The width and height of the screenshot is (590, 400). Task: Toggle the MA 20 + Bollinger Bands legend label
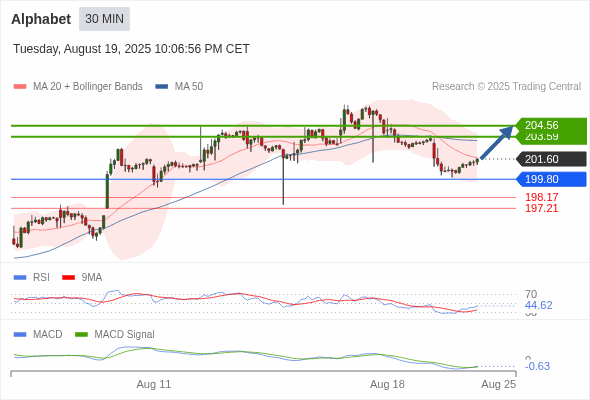88,87
